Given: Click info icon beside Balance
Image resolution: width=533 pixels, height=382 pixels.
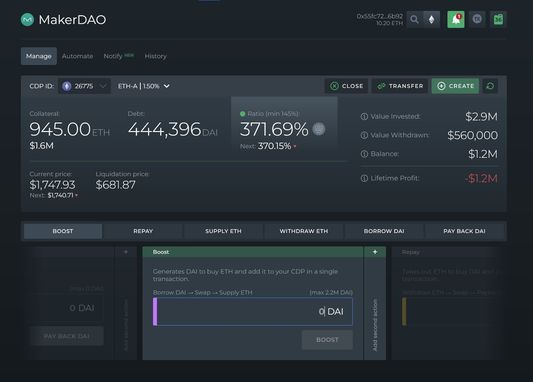Looking at the screenshot, I should [364, 154].
